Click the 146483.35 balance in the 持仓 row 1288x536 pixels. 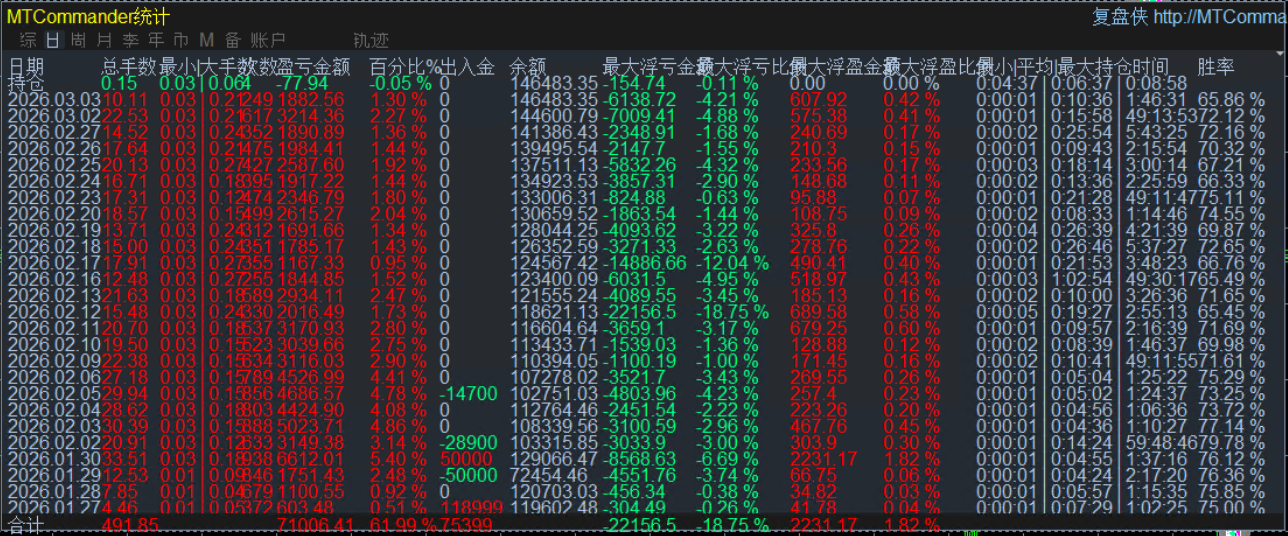[x=554, y=83]
